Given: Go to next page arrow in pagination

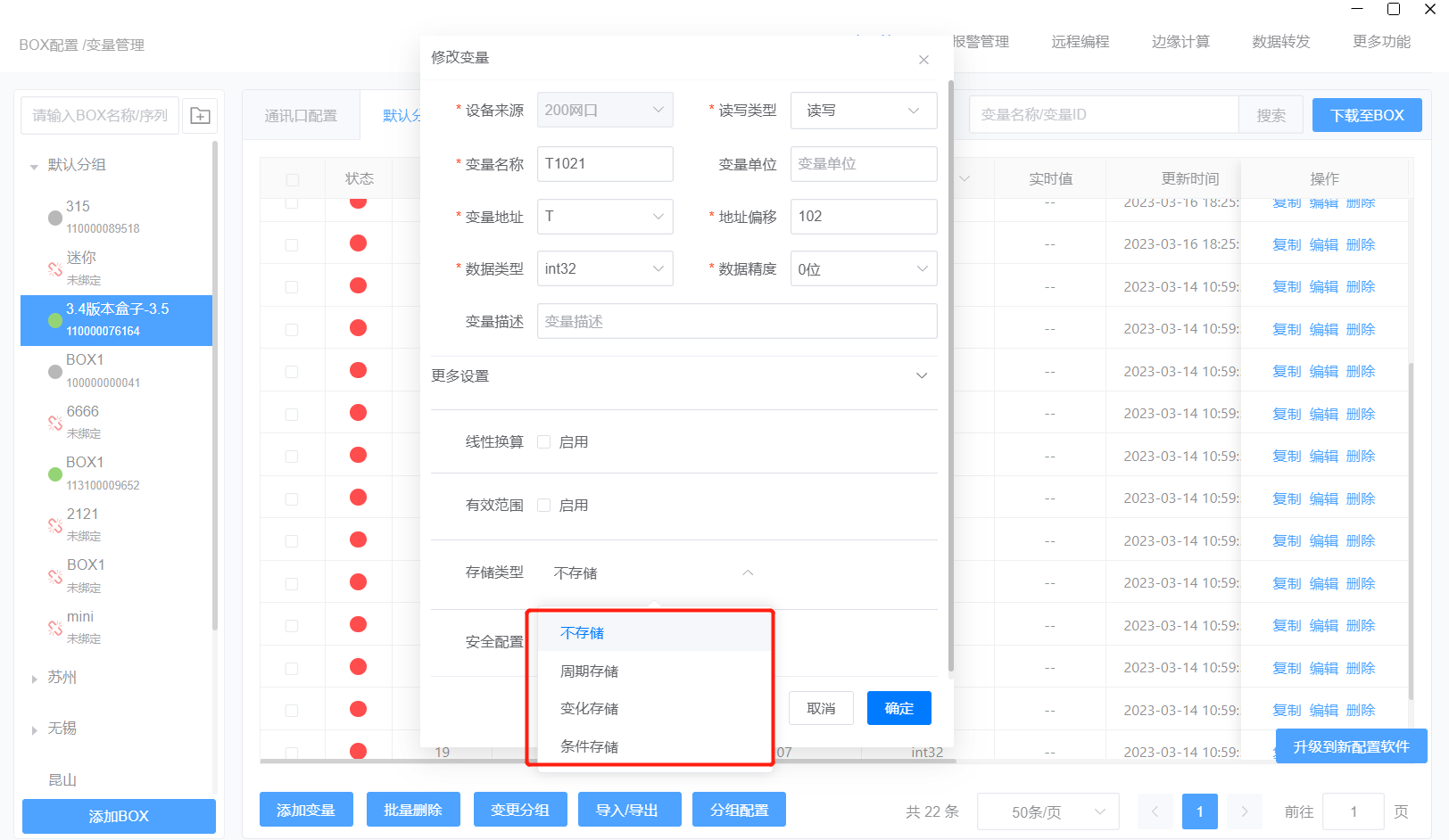Looking at the screenshot, I should pyautogui.click(x=1244, y=811).
